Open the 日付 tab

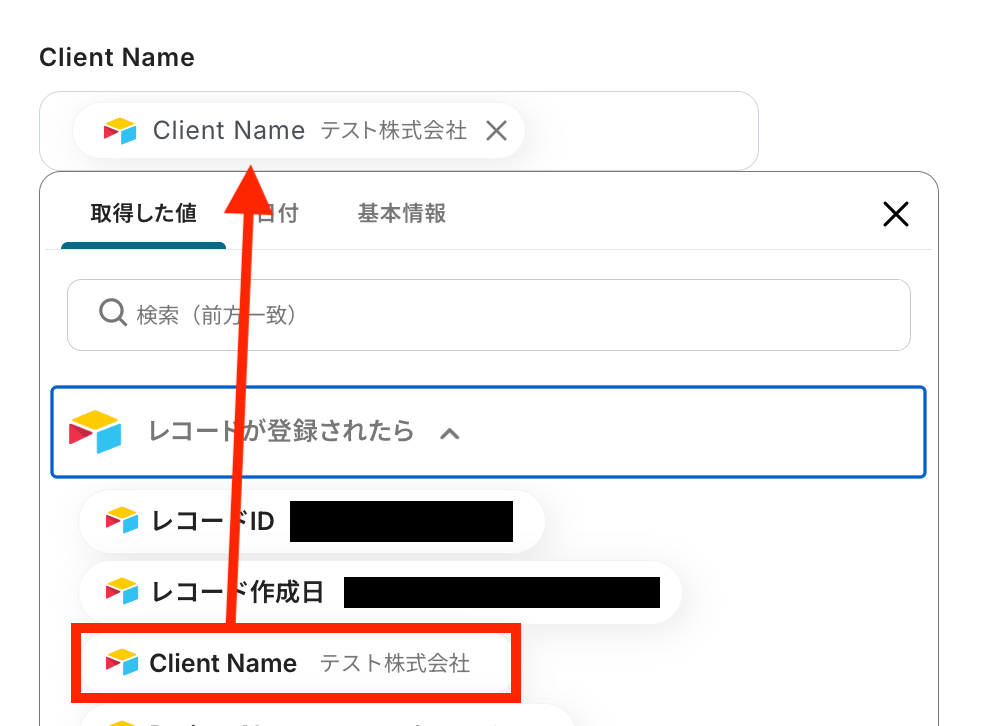coord(277,214)
